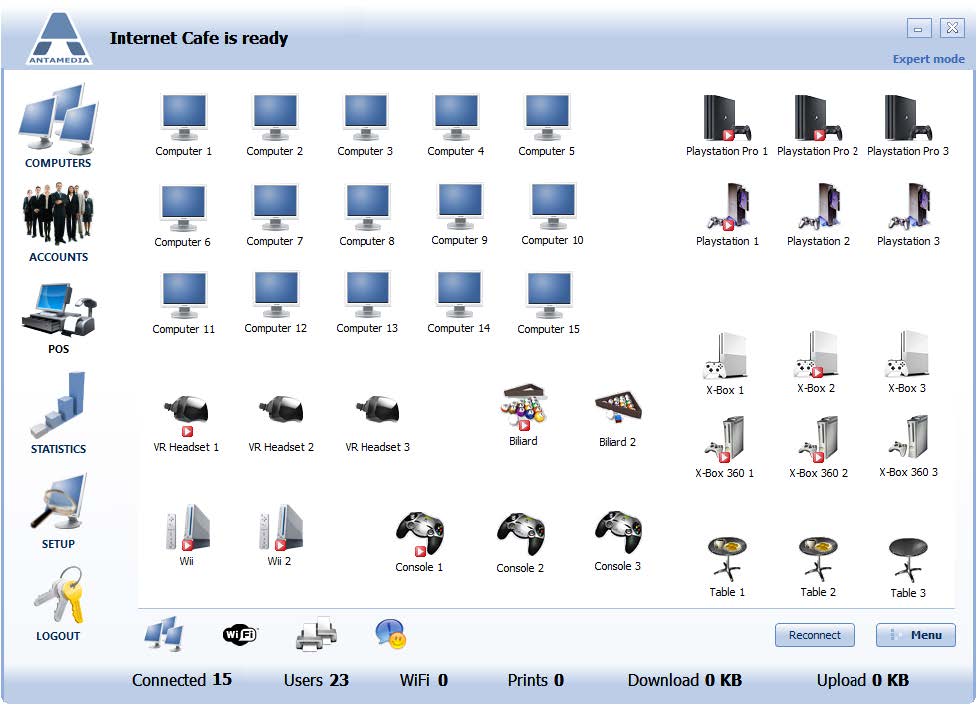977x706 pixels.
Task: Select Table 2
Action: tap(818, 567)
